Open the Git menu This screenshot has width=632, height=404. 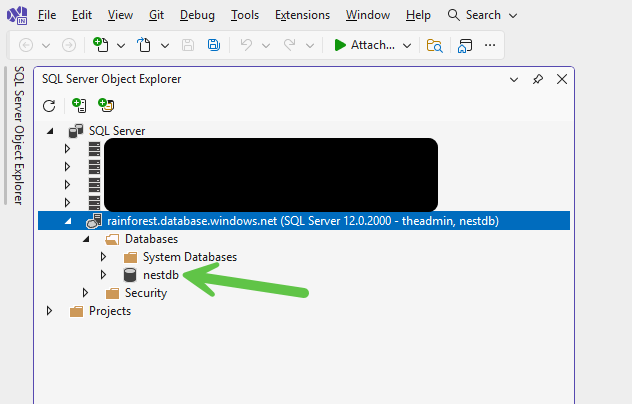pyautogui.click(x=156, y=15)
